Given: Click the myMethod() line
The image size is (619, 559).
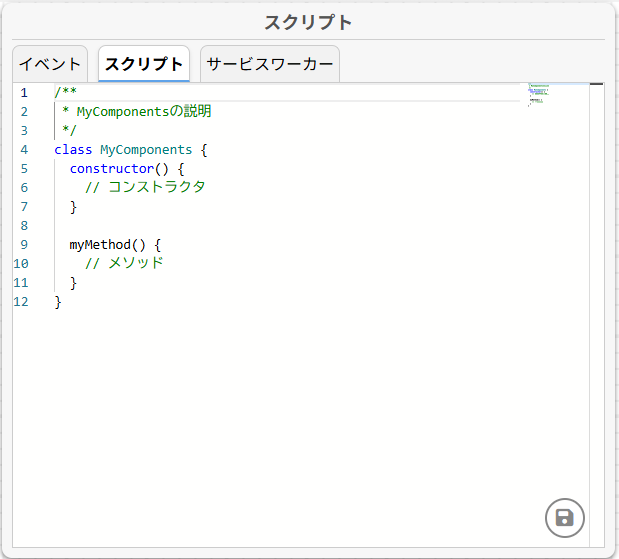Looking at the screenshot, I should click(x=115, y=245).
